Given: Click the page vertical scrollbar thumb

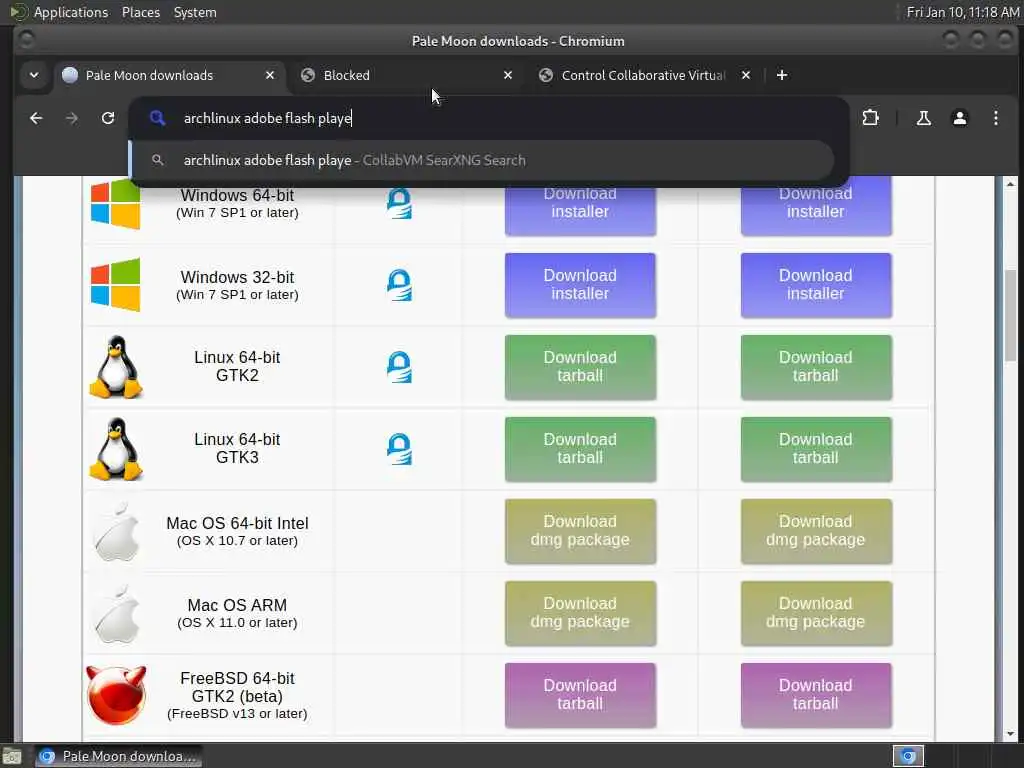Looking at the screenshot, I should pyautogui.click(x=1010, y=313).
